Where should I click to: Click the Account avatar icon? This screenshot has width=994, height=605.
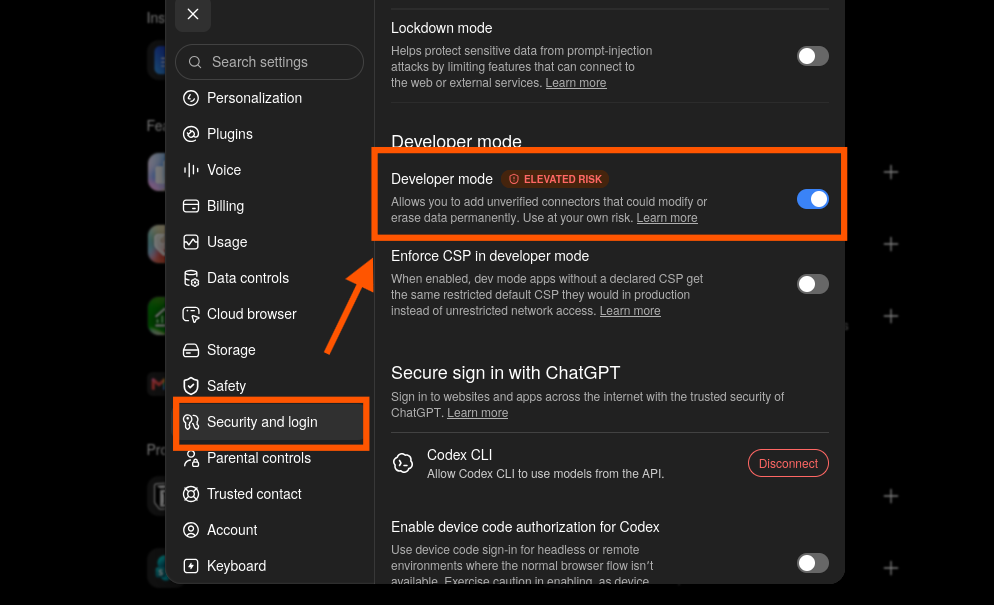tap(191, 530)
